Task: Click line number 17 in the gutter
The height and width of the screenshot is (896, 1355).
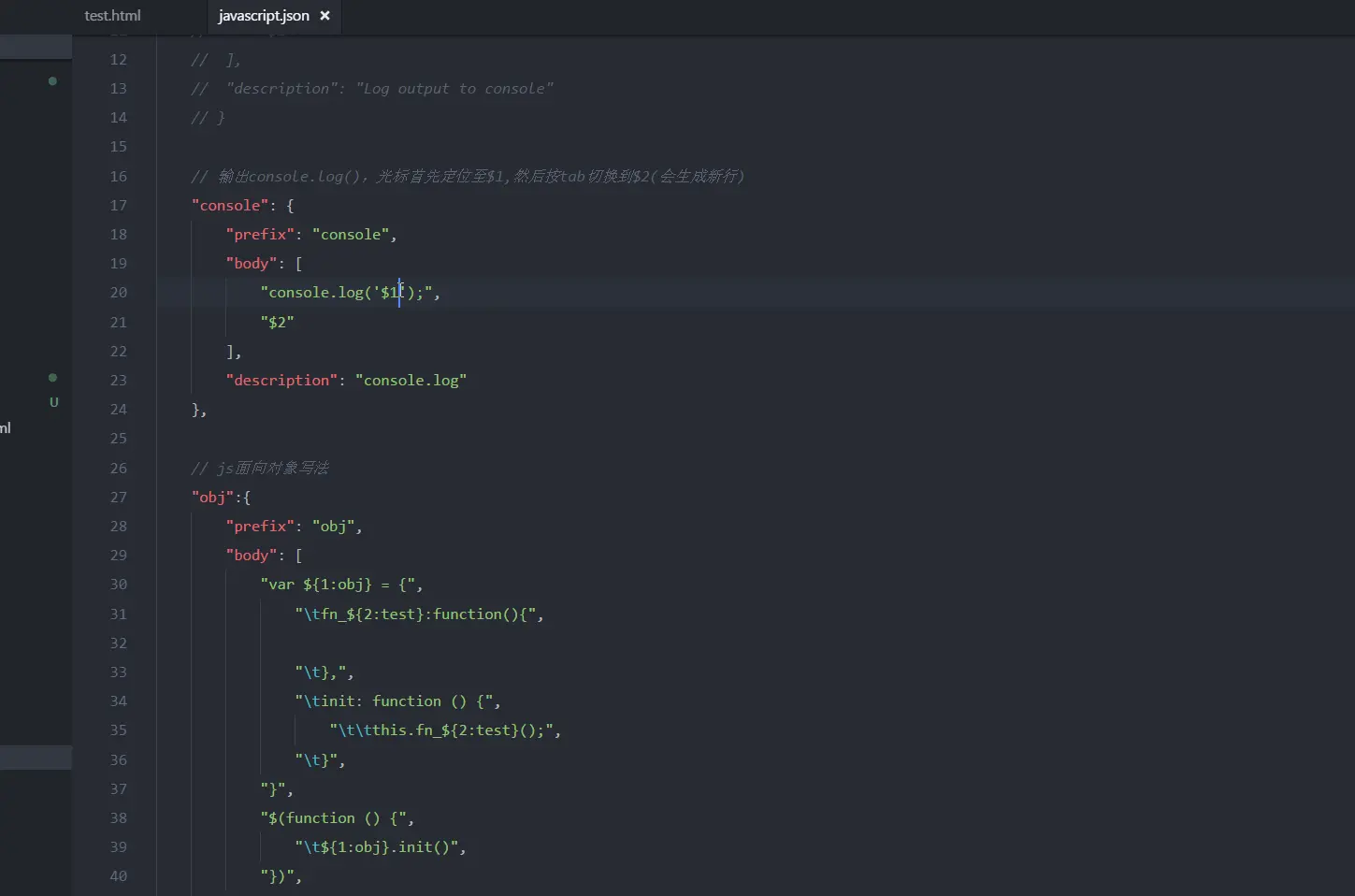Action: [x=119, y=205]
